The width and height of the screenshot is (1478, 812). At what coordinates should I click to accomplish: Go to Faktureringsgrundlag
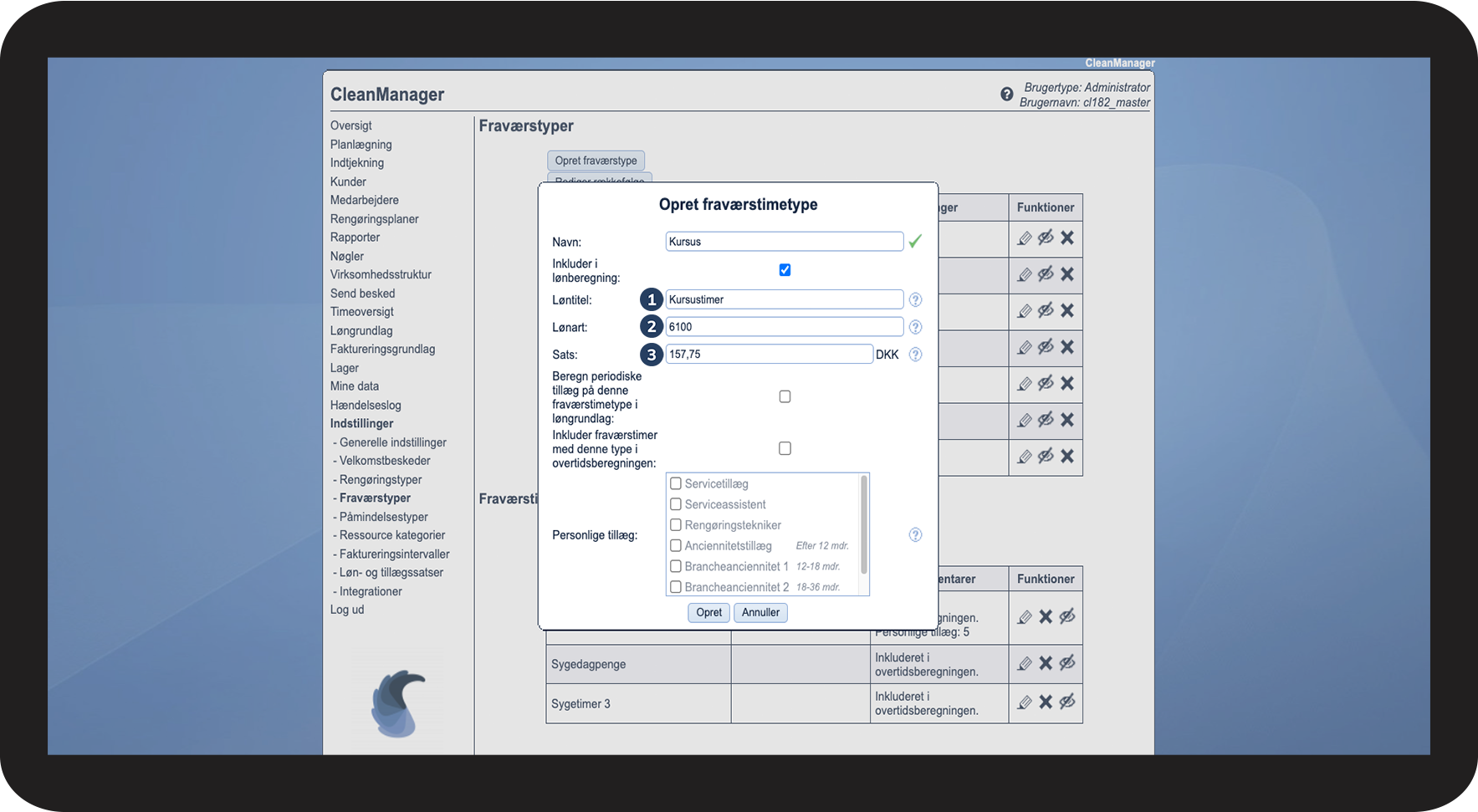pyautogui.click(x=382, y=350)
